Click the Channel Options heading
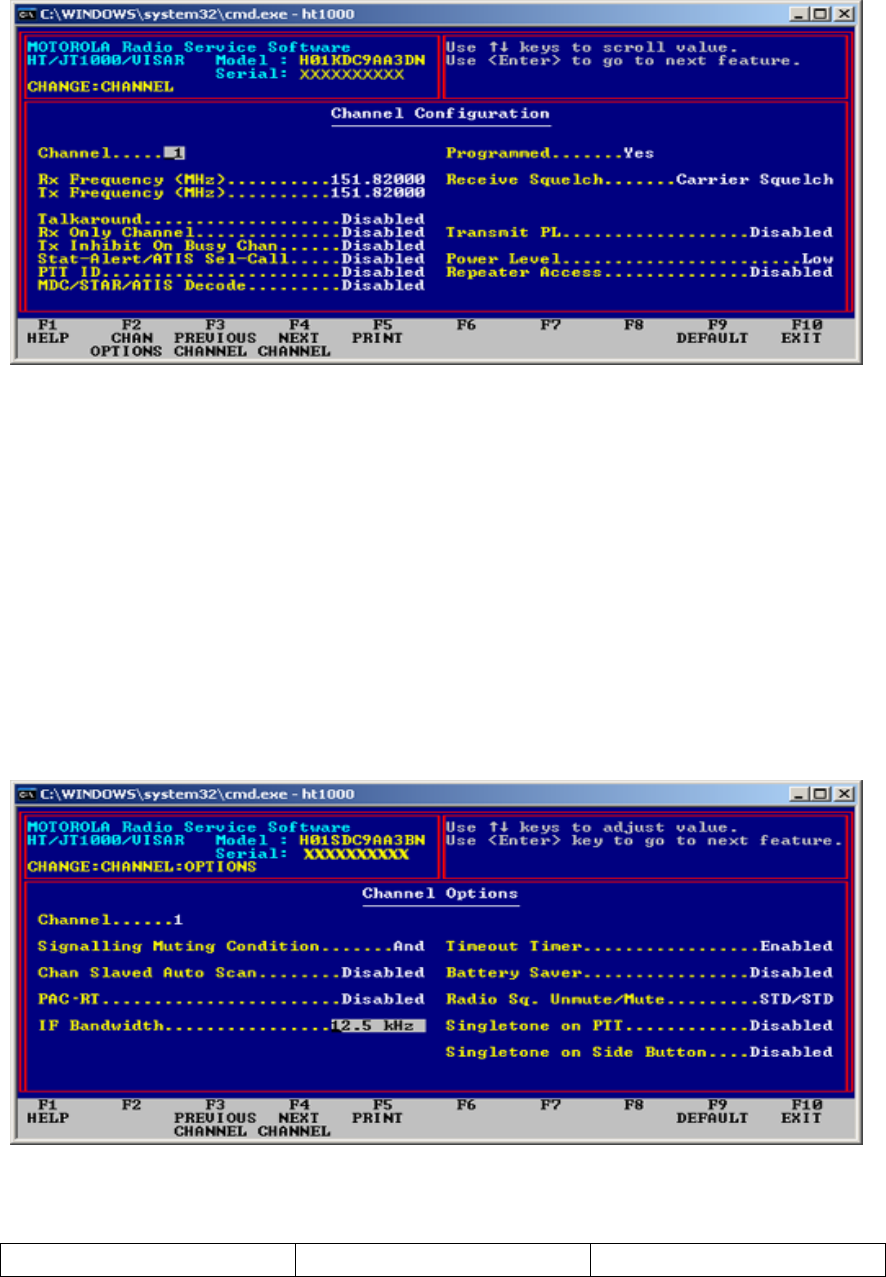Image resolution: width=886 pixels, height=1277 pixels. pos(440,892)
